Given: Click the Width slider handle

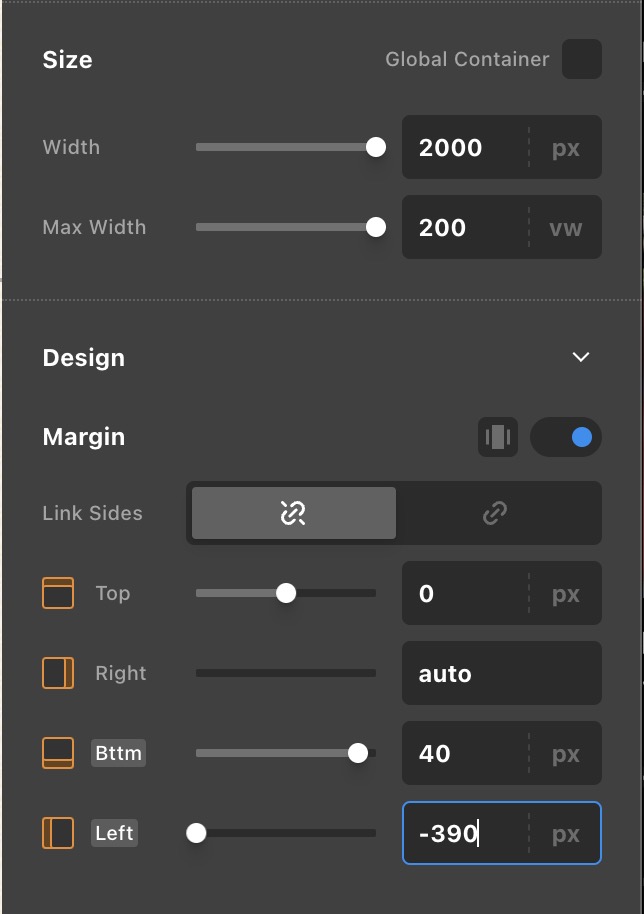Looking at the screenshot, I should pos(376,147).
